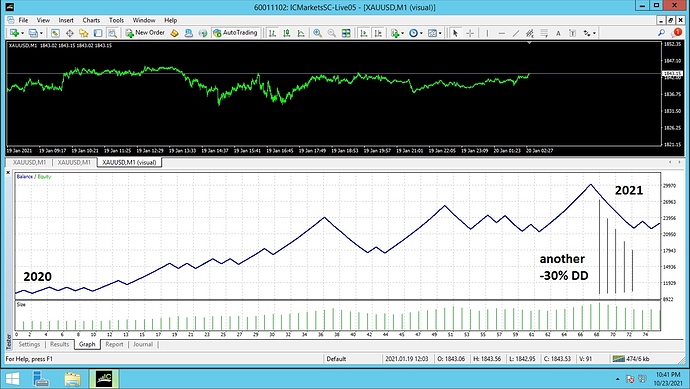Open the notifications chat icon
The height and width of the screenshot is (389, 690).
[677, 33]
